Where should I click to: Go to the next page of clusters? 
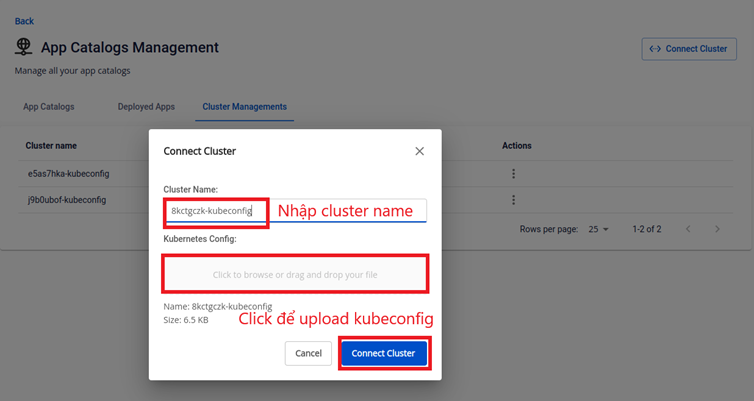point(717,229)
